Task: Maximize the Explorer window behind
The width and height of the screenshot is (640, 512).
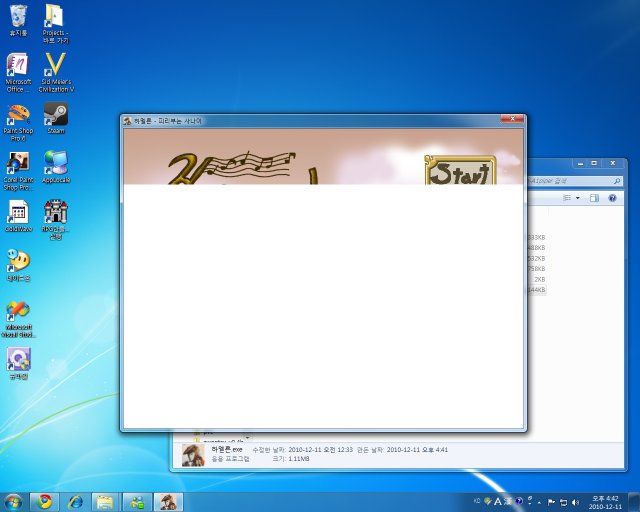Action: [x=594, y=163]
